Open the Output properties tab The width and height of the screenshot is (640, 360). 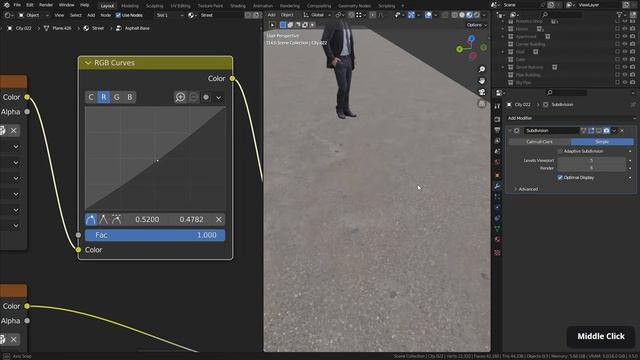point(497,130)
